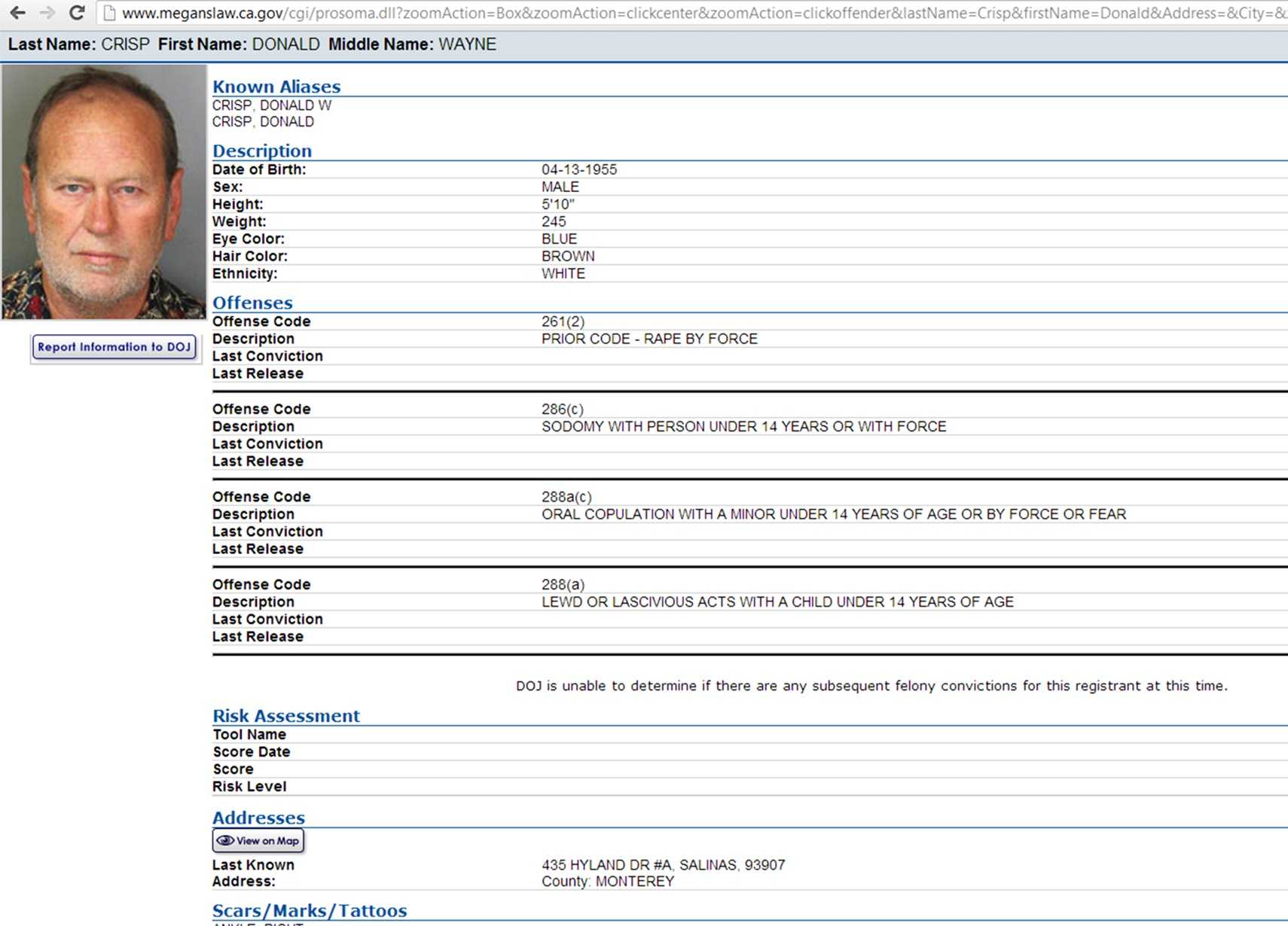Image resolution: width=1288 pixels, height=926 pixels.
Task: Click the 435 Hyland Dr address text
Action: pyautogui.click(x=663, y=865)
